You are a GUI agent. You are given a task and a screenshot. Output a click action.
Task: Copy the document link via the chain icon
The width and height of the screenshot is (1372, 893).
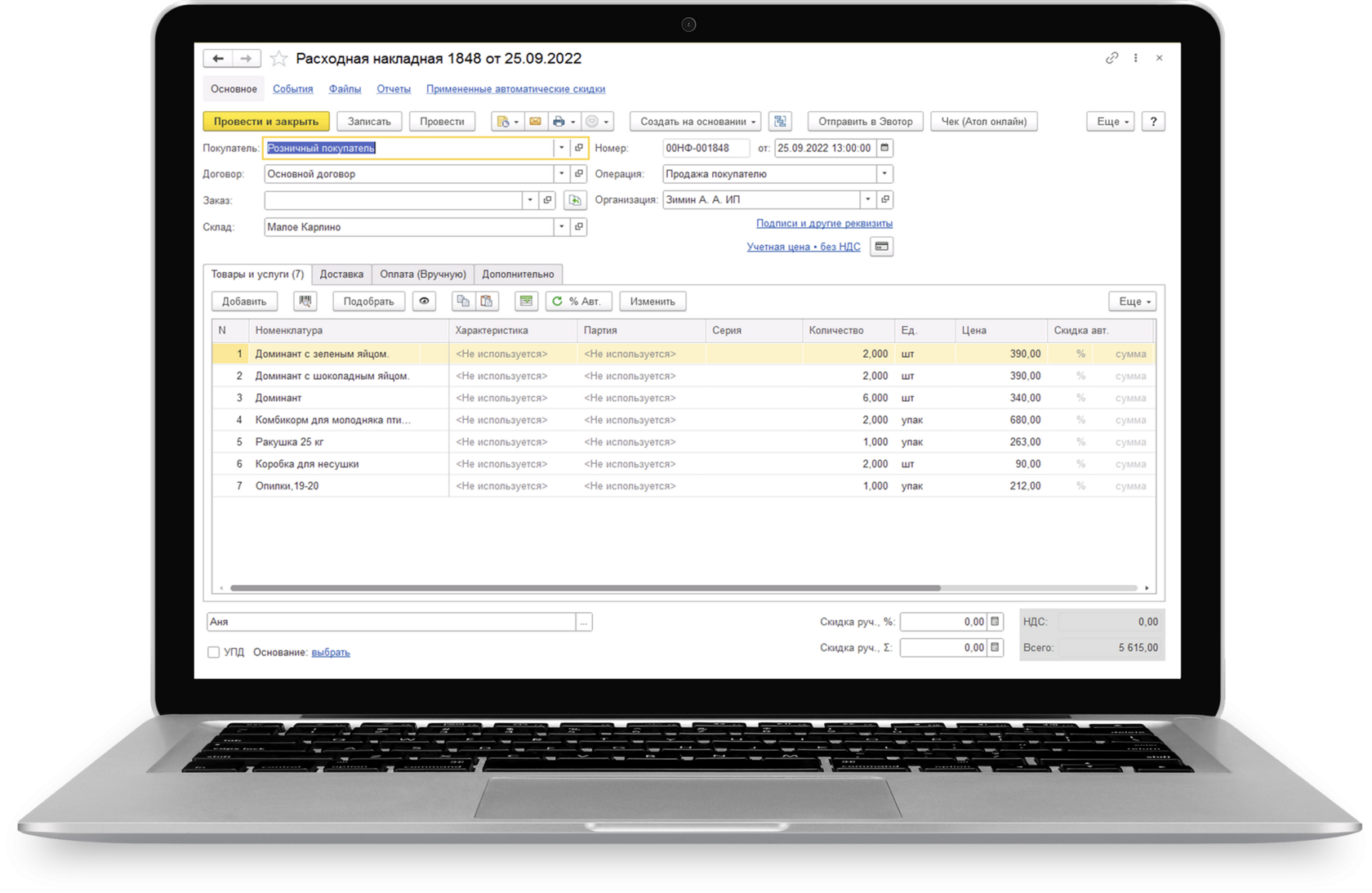tap(1111, 58)
